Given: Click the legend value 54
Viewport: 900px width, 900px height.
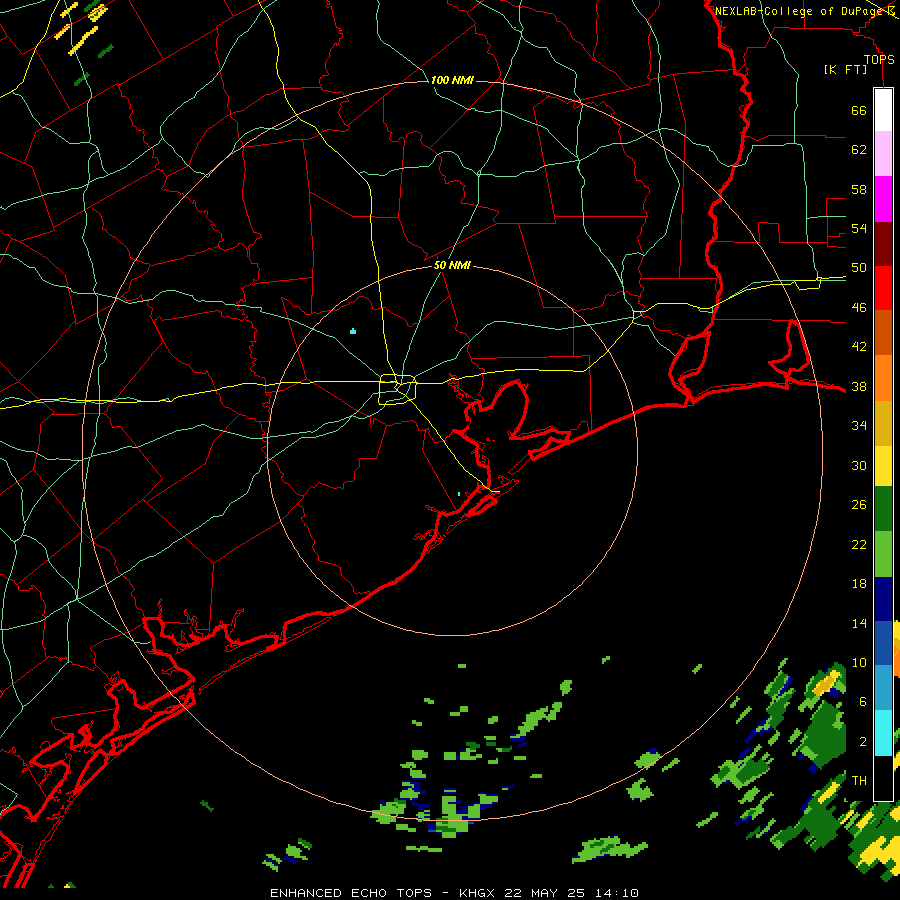Looking at the screenshot, I should click(859, 228).
